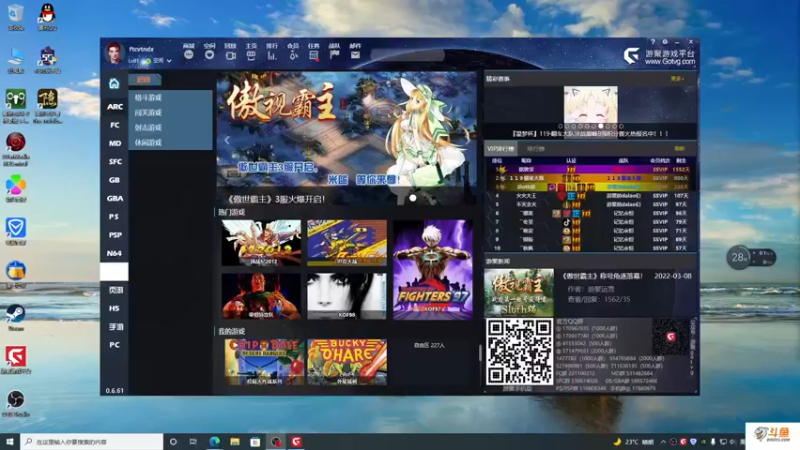Click the user avatar picture
This screenshot has width=800, height=450.
[x=114, y=53]
